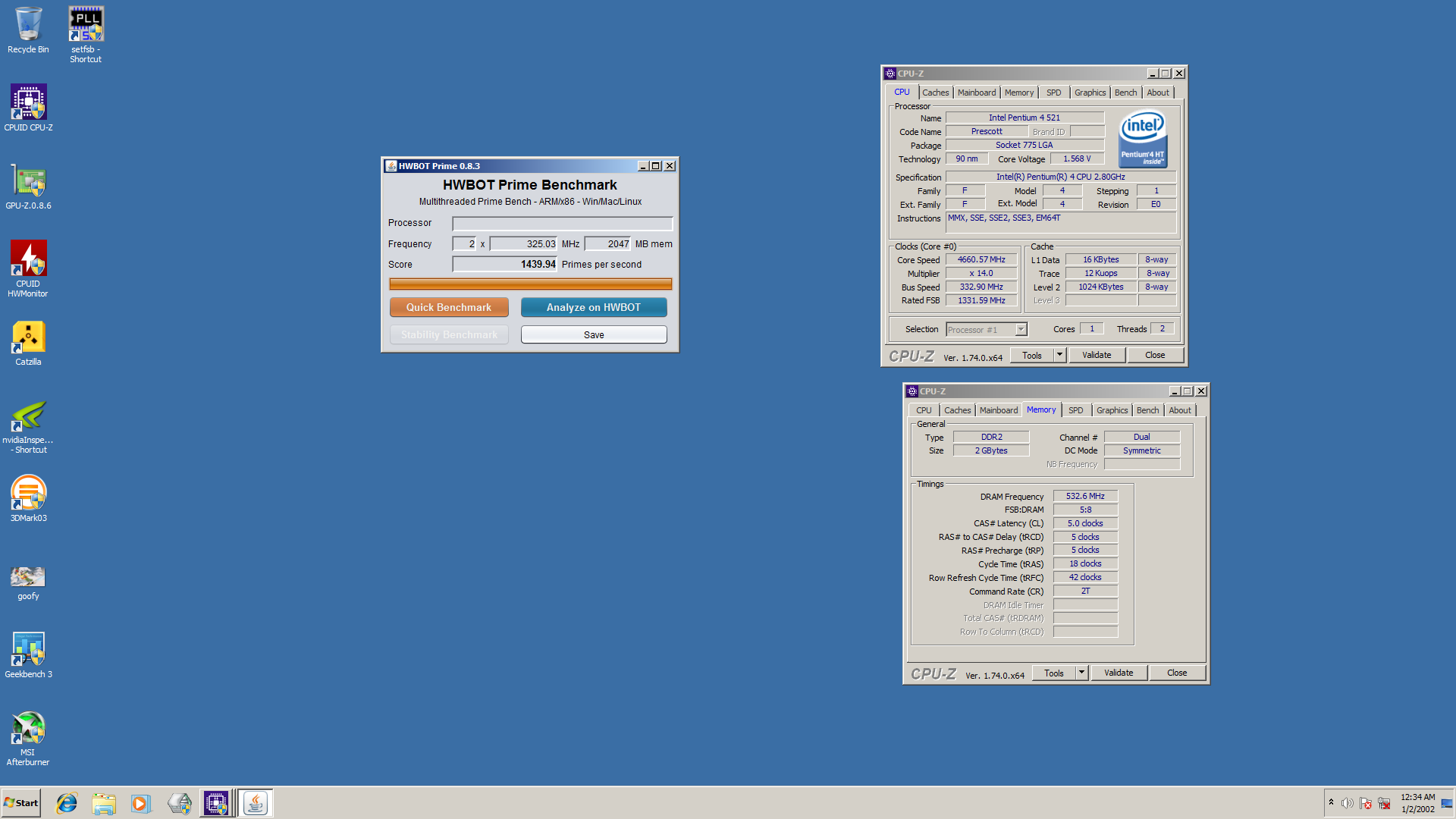Click Close button in lower CPU-Z
This screenshot has width=1456, height=819.
pyautogui.click(x=1176, y=673)
